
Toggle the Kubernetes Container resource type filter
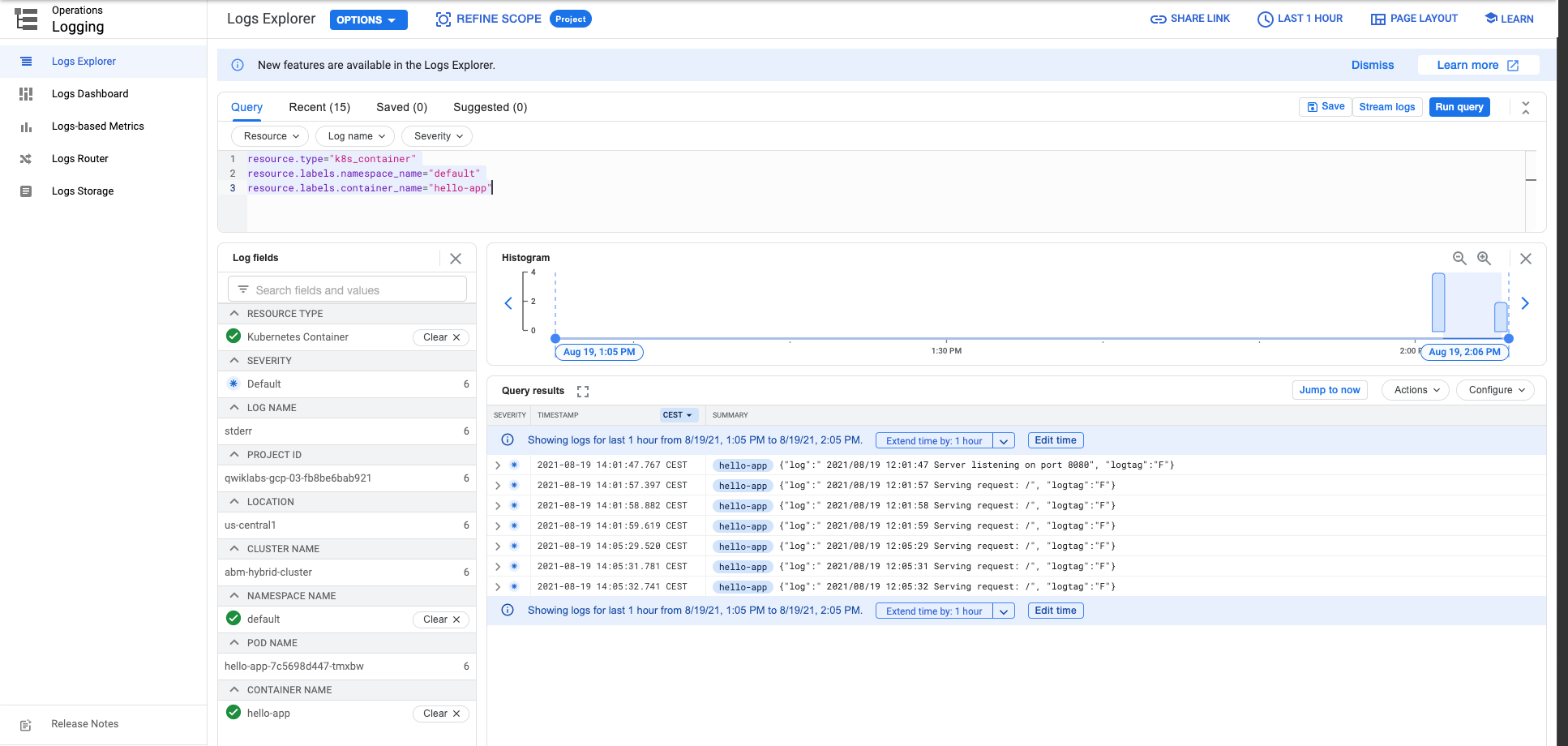233,336
